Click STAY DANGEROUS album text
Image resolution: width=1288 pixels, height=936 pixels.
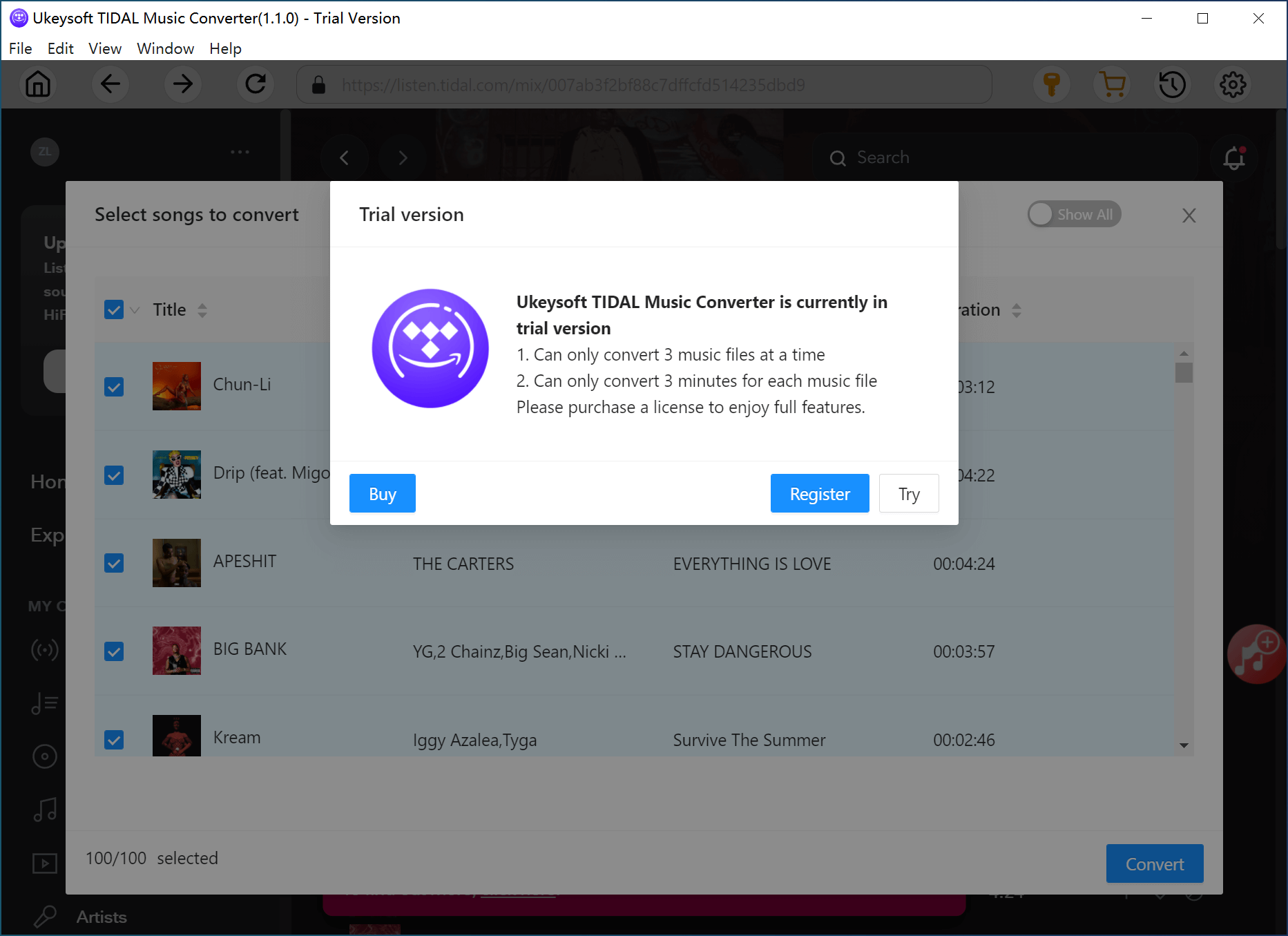742,651
